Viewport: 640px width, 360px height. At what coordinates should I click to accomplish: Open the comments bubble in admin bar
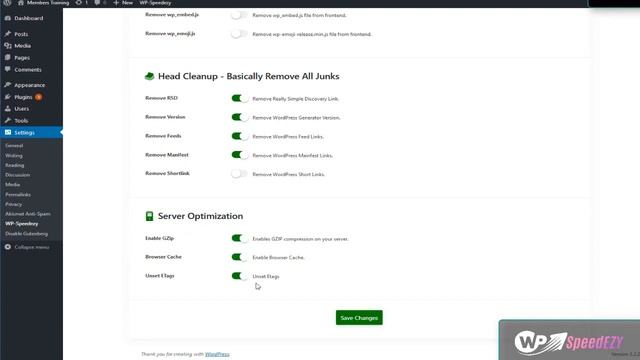(x=97, y=3)
